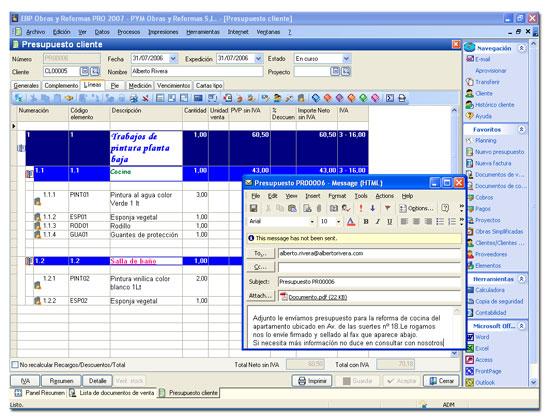Open Cobros in Favoritos
This screenshot has width=550, height=419.
pos(484,197)
